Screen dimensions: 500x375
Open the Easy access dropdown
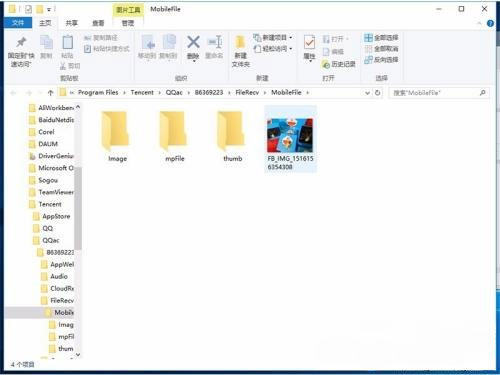coord(273,49)
